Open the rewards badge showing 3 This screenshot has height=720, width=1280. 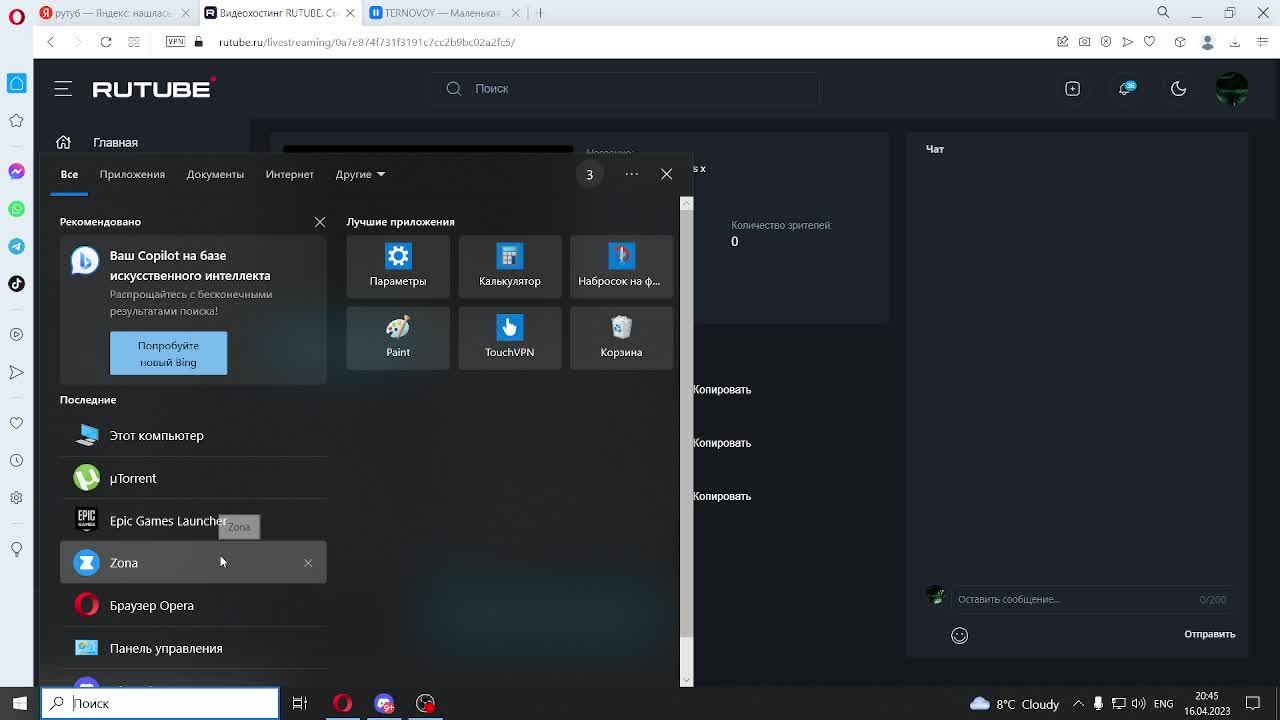[589, 174]
